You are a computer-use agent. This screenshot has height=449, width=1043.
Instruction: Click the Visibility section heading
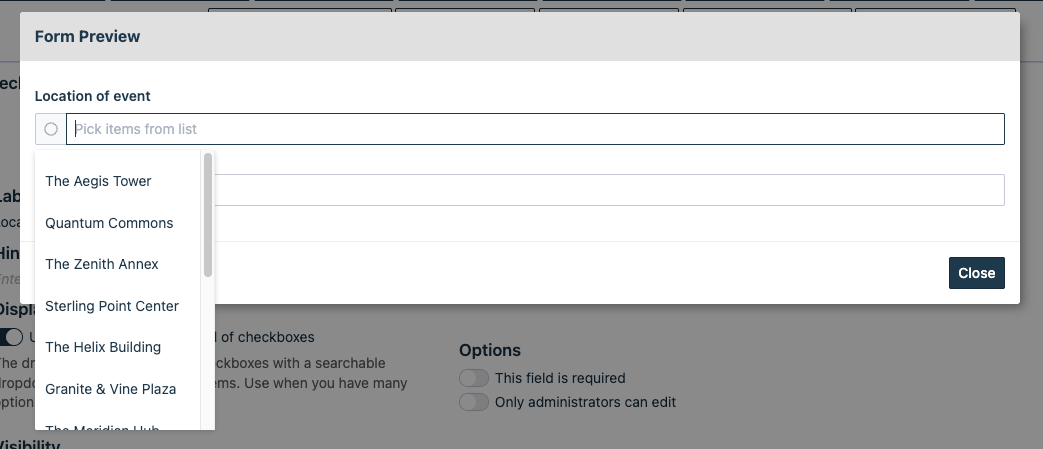(x=30, y=445)
